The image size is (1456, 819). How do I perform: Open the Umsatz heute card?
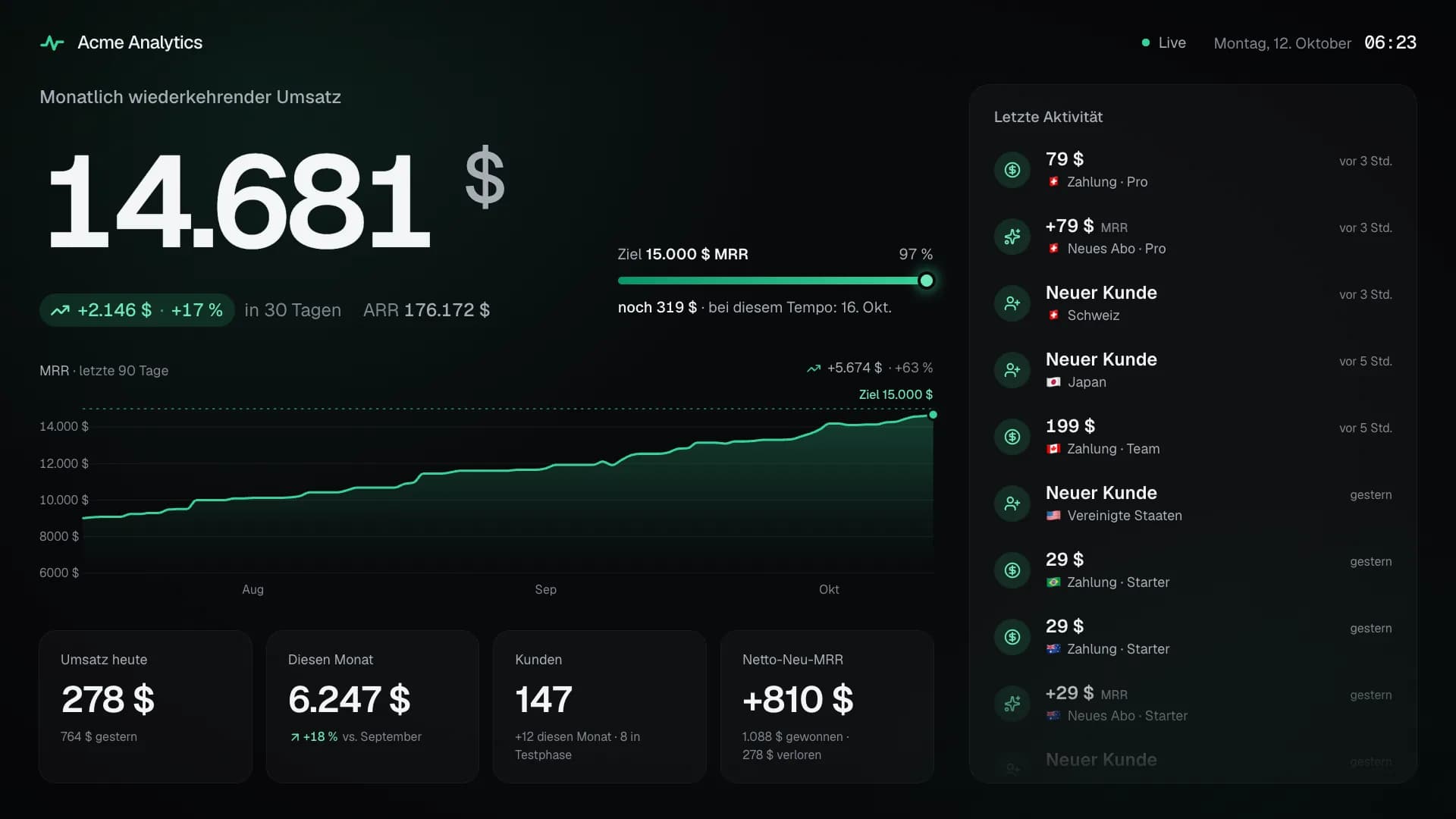(x=146, y=706)
